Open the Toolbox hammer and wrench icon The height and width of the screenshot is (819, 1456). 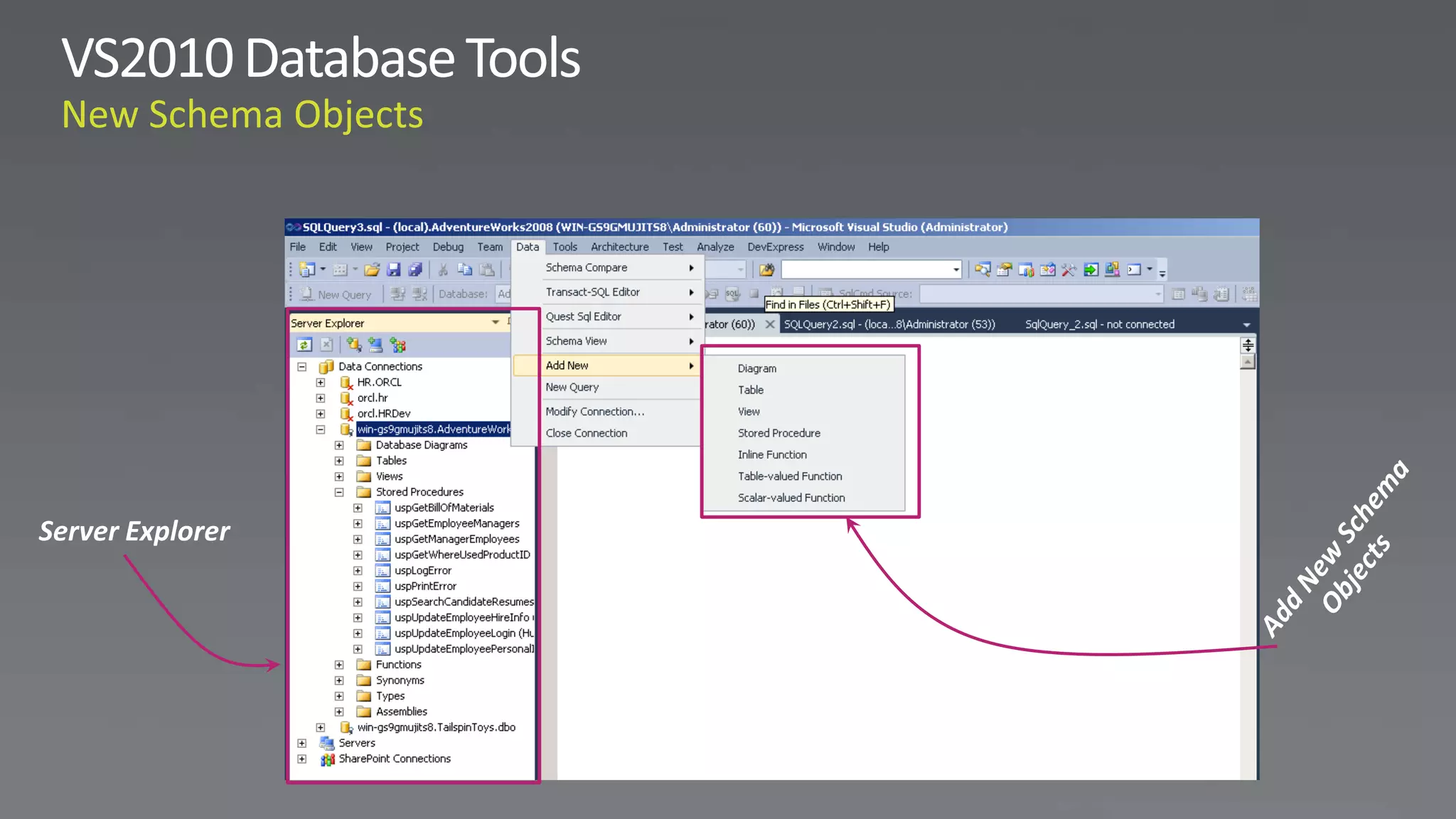1069,269
